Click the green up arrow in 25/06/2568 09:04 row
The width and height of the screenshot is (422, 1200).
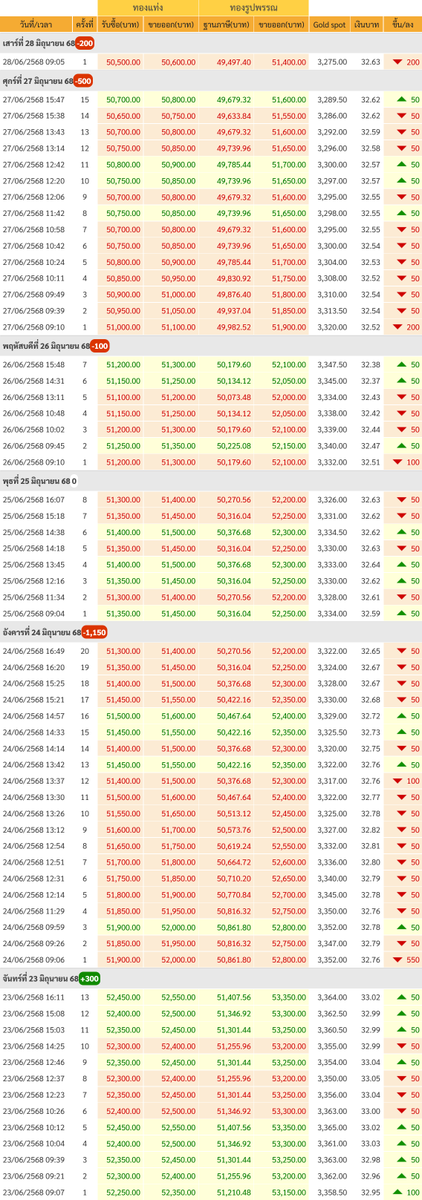401,613
